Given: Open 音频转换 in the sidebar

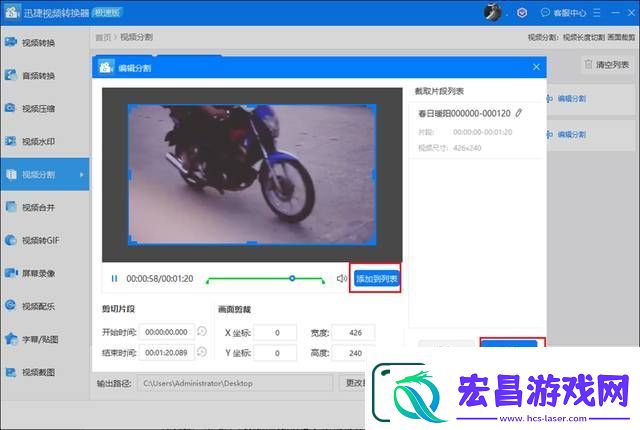Looking at the screenshot, I should pyautogui.click(x=38, y=76).
